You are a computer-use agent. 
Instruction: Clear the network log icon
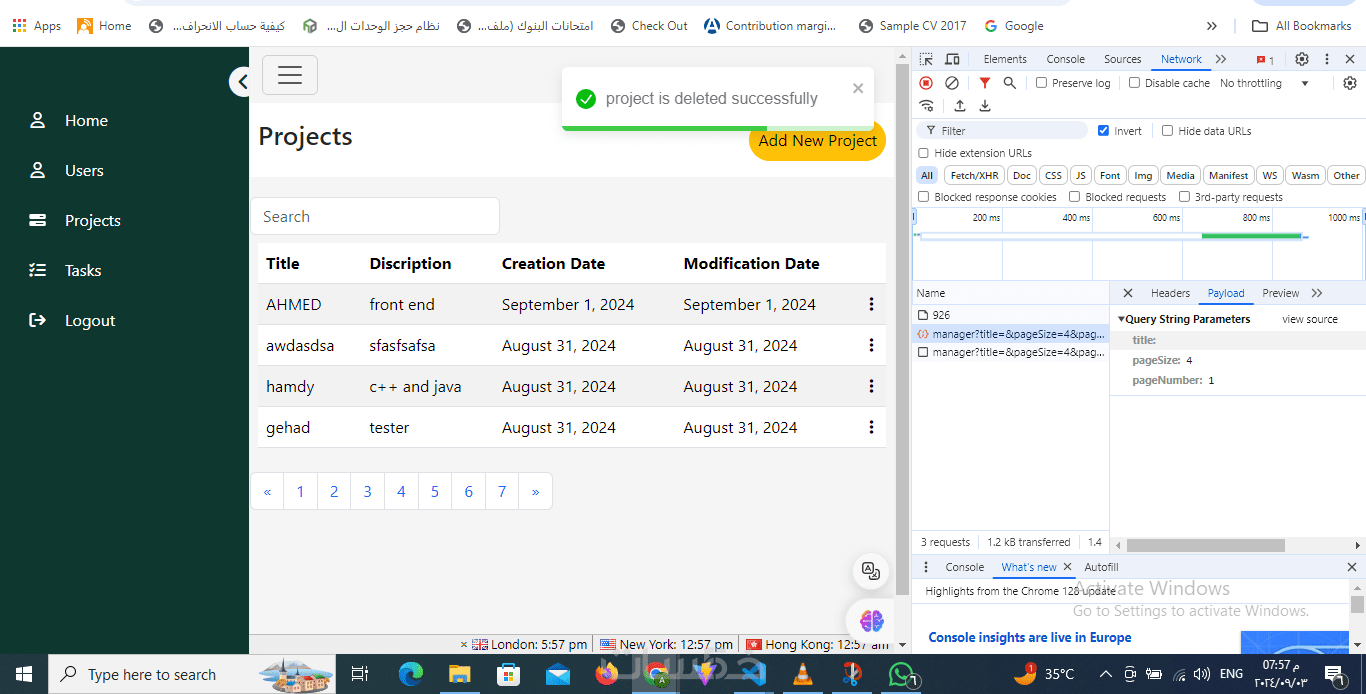[x=952, y=83]
